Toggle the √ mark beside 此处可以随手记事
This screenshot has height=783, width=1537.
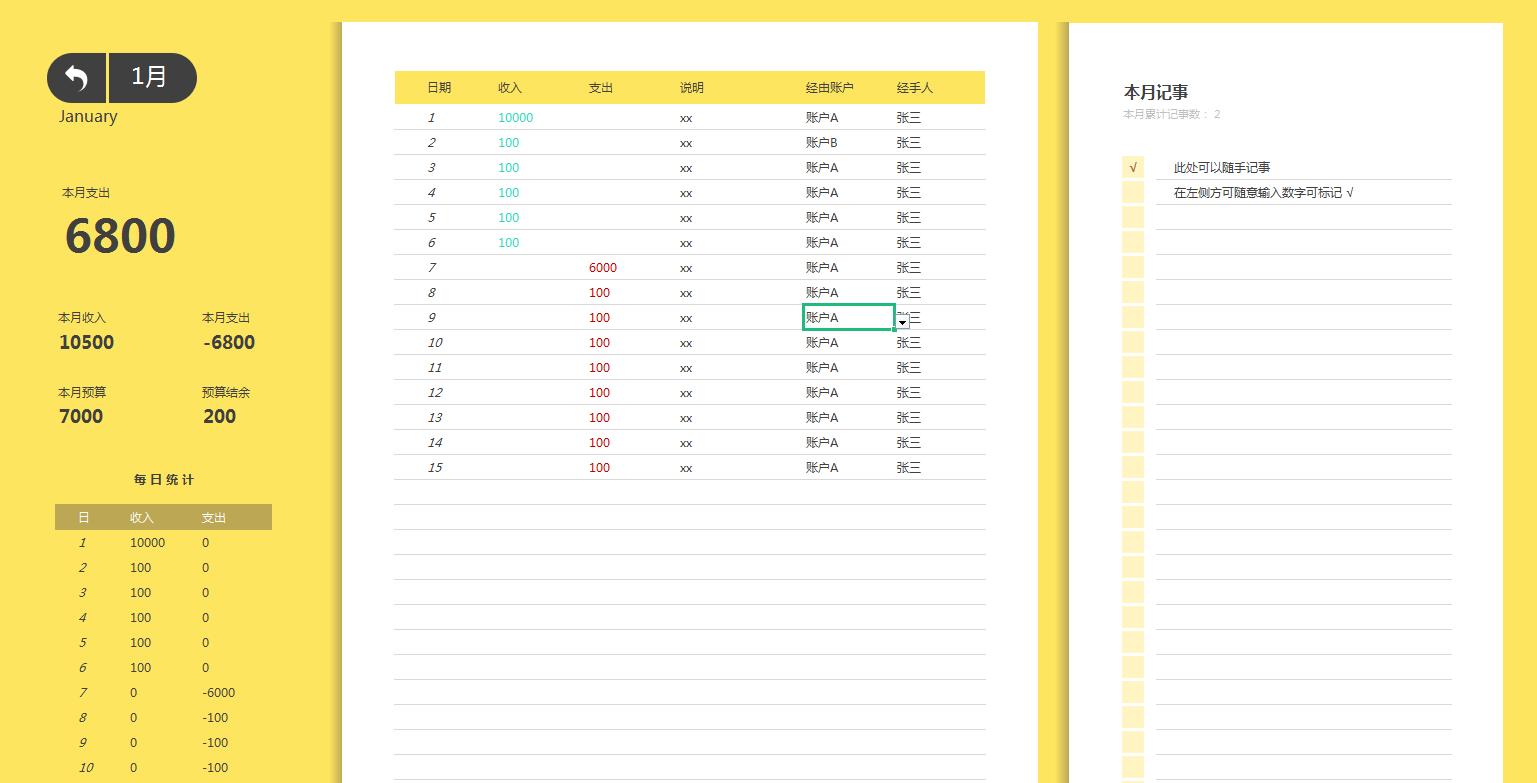(1132, 167)
